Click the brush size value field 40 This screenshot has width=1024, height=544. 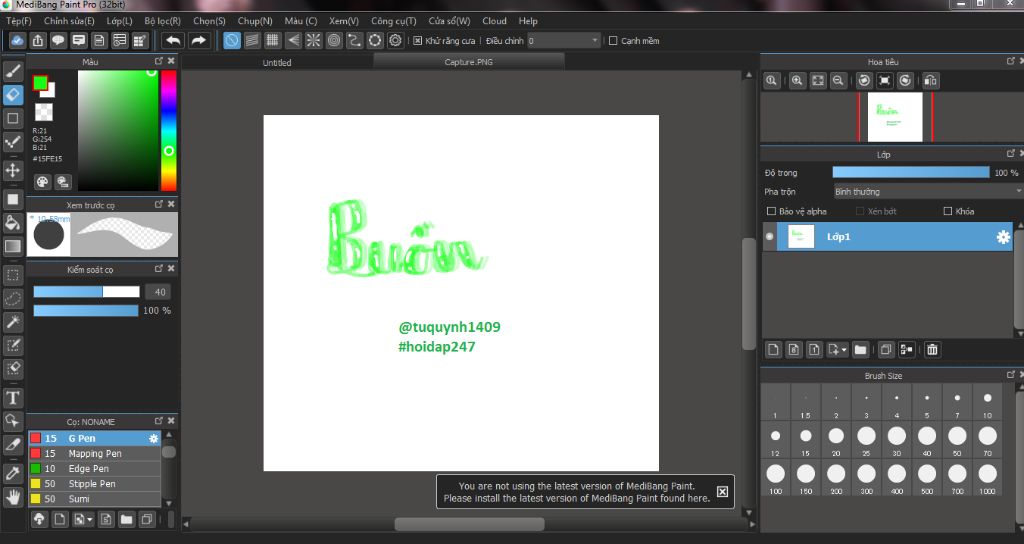coord(159,292)
